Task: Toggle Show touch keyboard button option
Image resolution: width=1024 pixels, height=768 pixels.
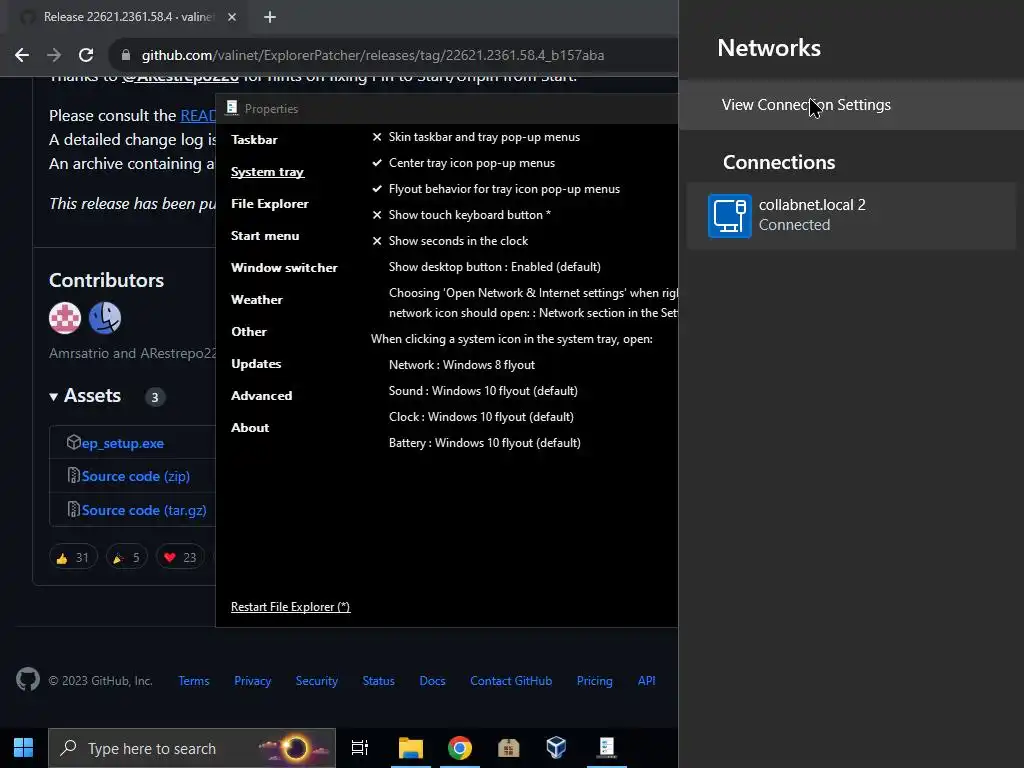Action: [462, 215]
